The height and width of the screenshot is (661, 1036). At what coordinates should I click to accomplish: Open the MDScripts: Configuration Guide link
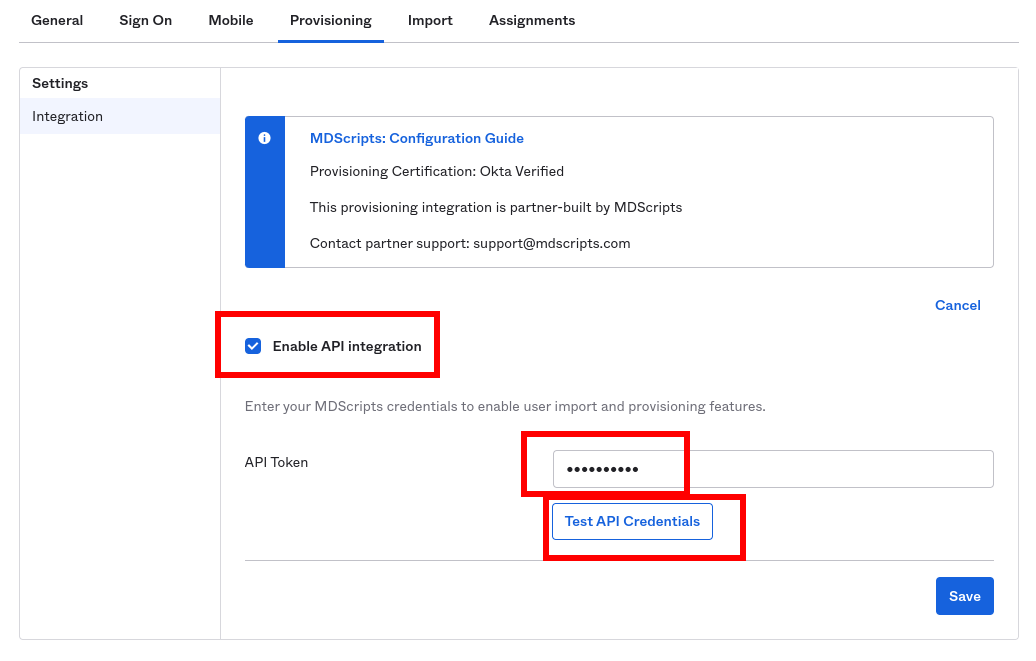click(417, 138)
